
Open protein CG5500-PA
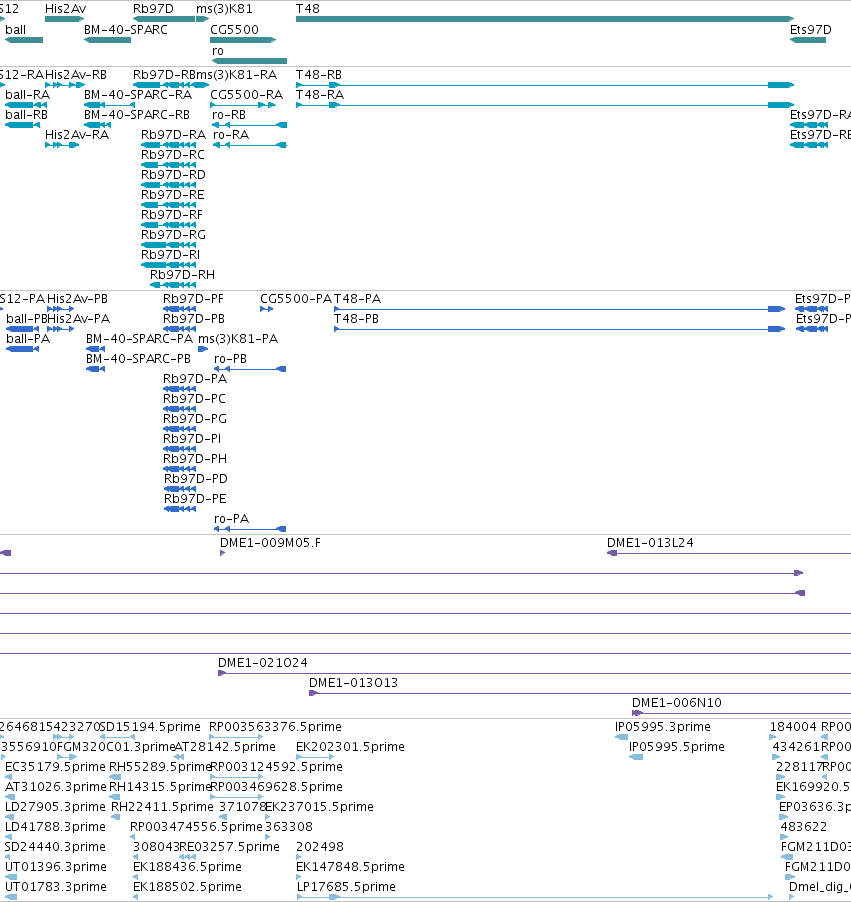pyautogui.click(x=266, y=309)
